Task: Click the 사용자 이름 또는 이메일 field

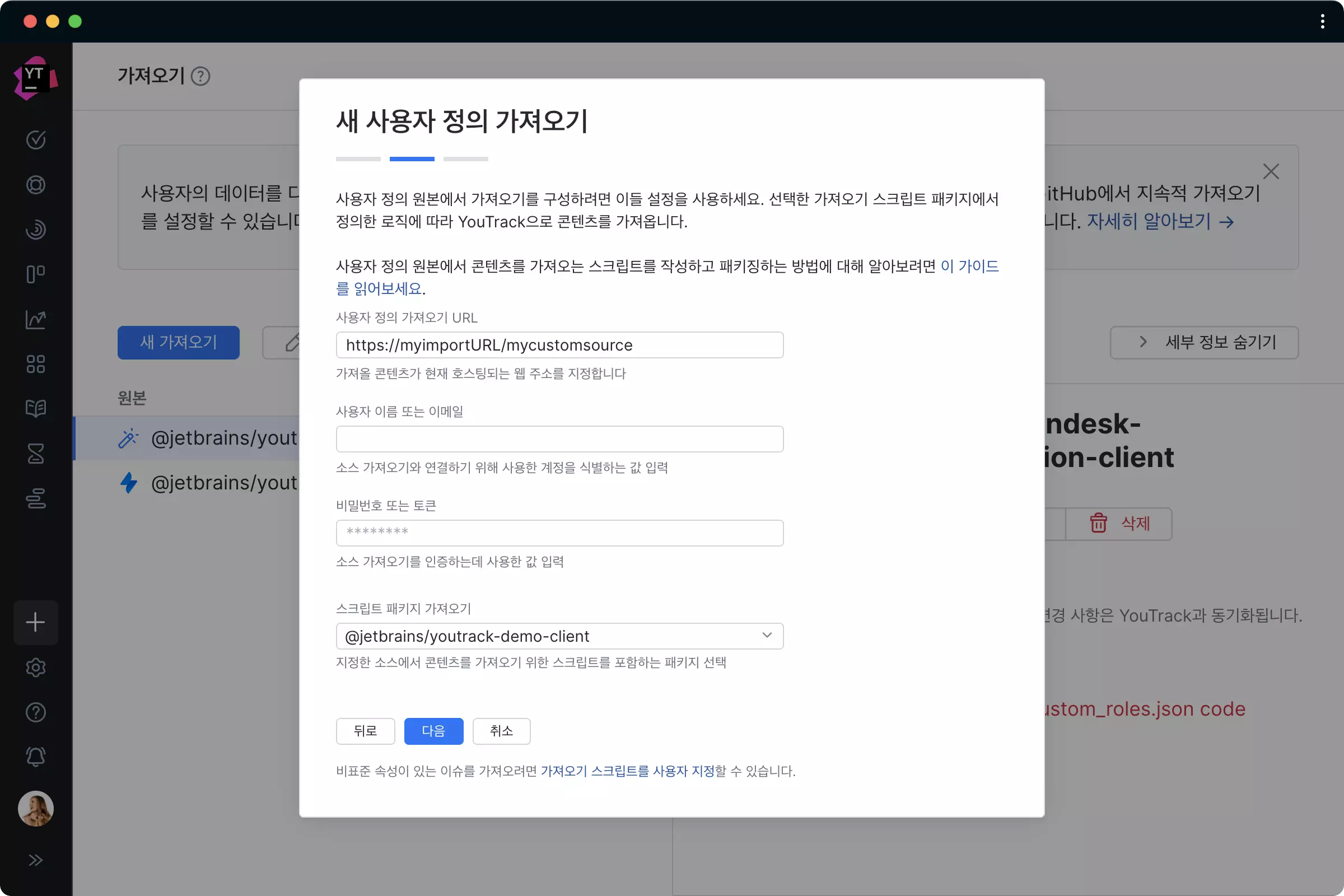Action: pos(559,439)
